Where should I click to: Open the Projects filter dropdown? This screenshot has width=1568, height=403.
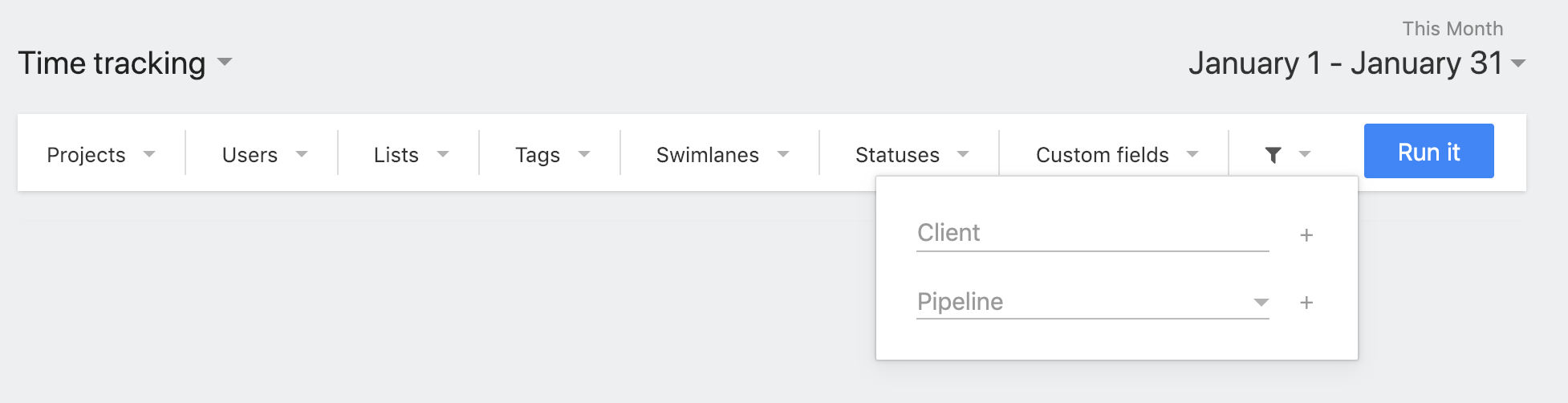(x=101, y=154)
